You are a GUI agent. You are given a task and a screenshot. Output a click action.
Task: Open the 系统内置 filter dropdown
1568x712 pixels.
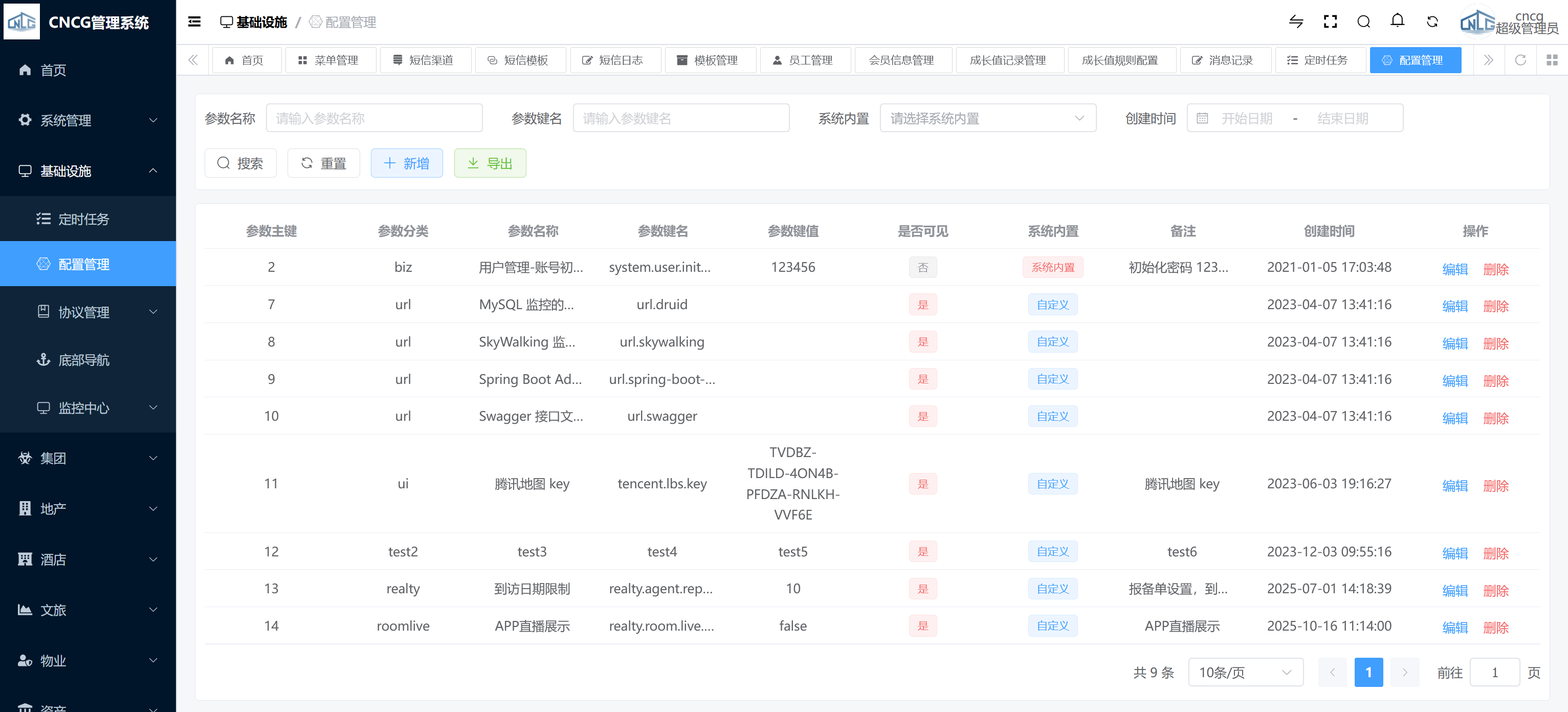987,118
